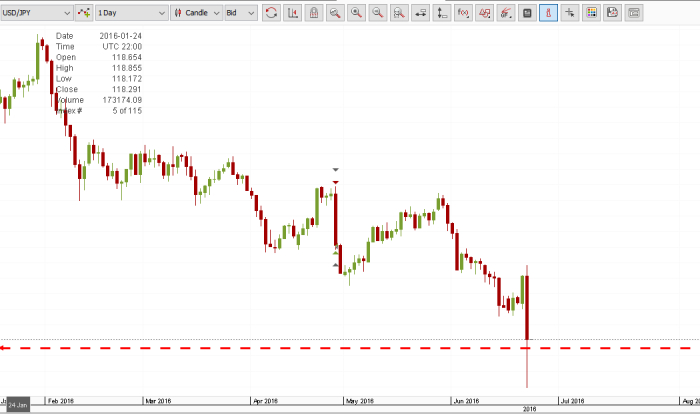Click the zoom out magnifier icon
700x414 pixels.
pos(378,13)
